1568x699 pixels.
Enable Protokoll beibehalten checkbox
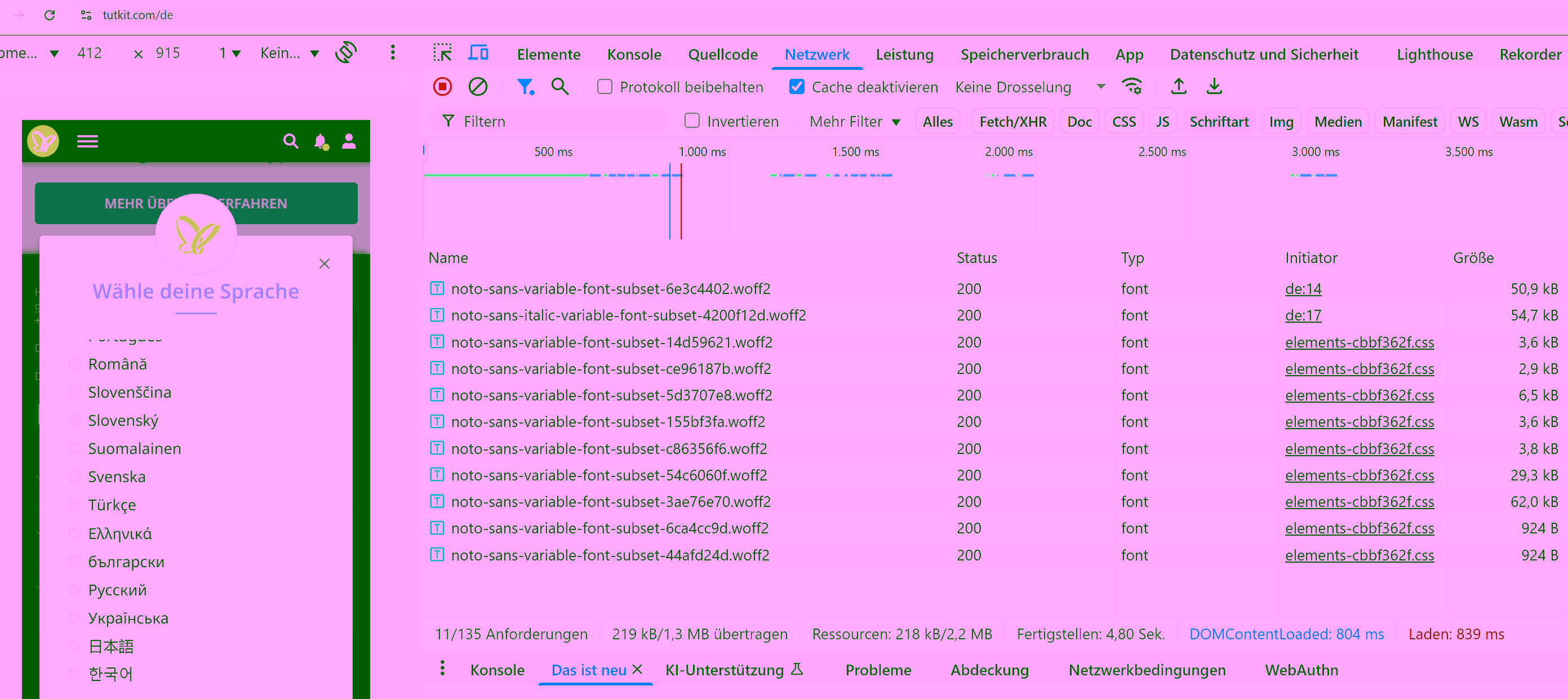pos(605,86)
